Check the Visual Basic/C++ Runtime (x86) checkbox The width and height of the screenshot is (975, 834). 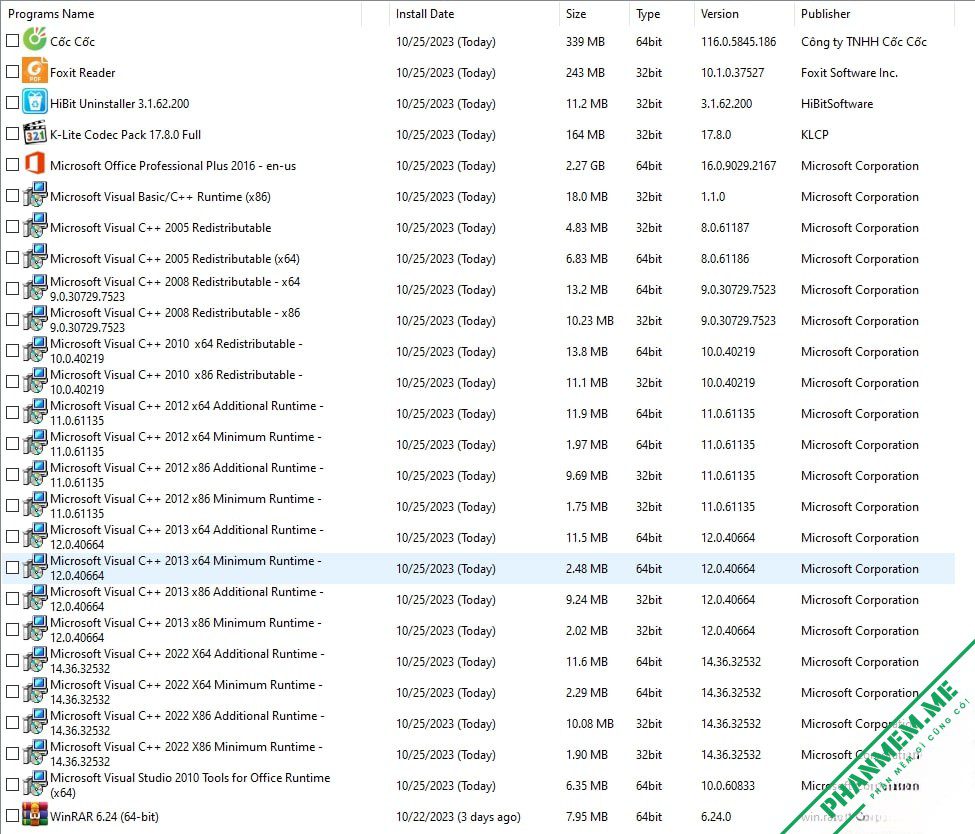[12, 196]
